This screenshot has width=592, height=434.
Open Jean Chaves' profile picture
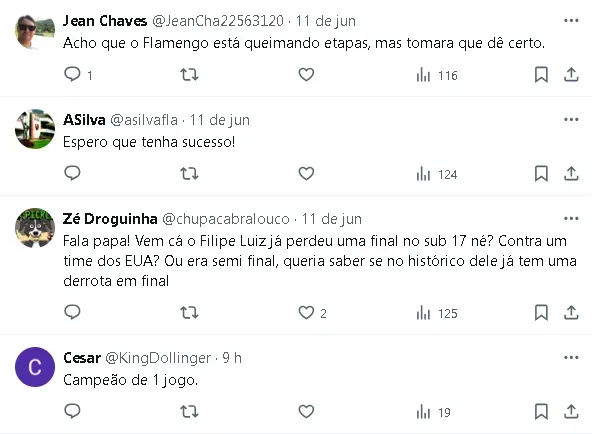tap(35, 32)
